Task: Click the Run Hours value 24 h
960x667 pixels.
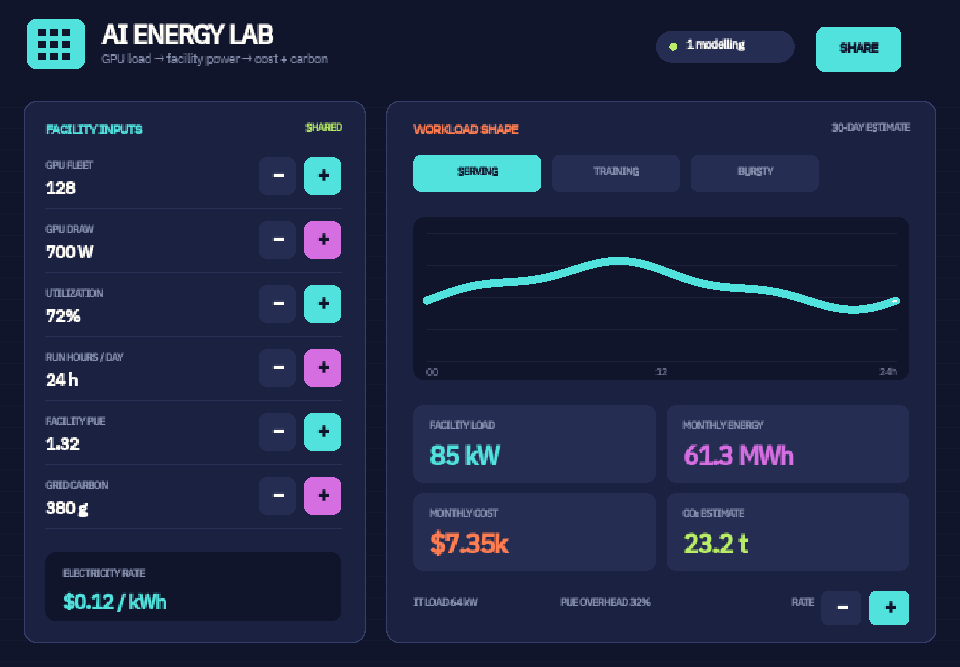Action: pyautogui.click(x=62, y=380)
